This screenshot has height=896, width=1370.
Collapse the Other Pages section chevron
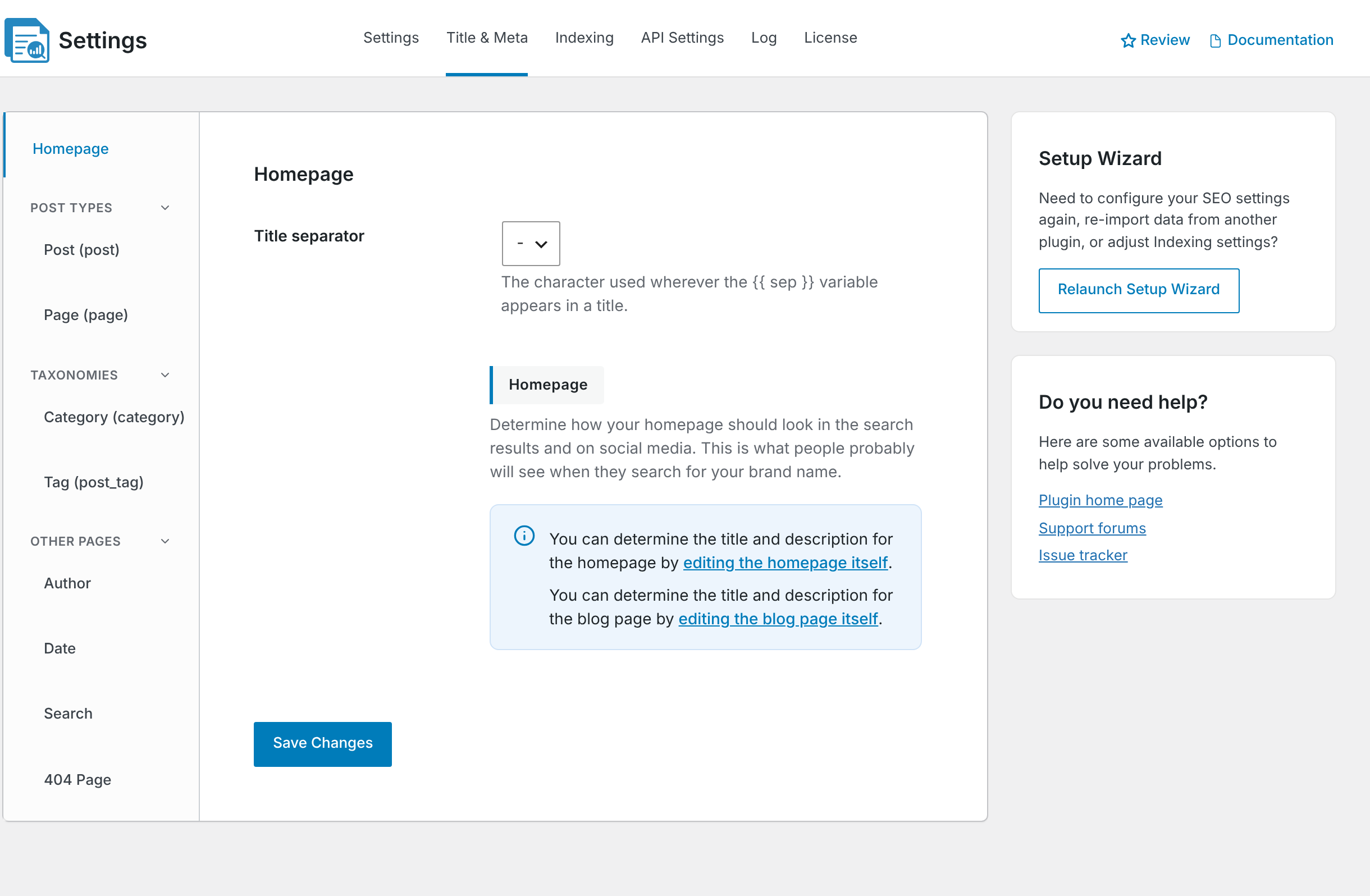165,541
